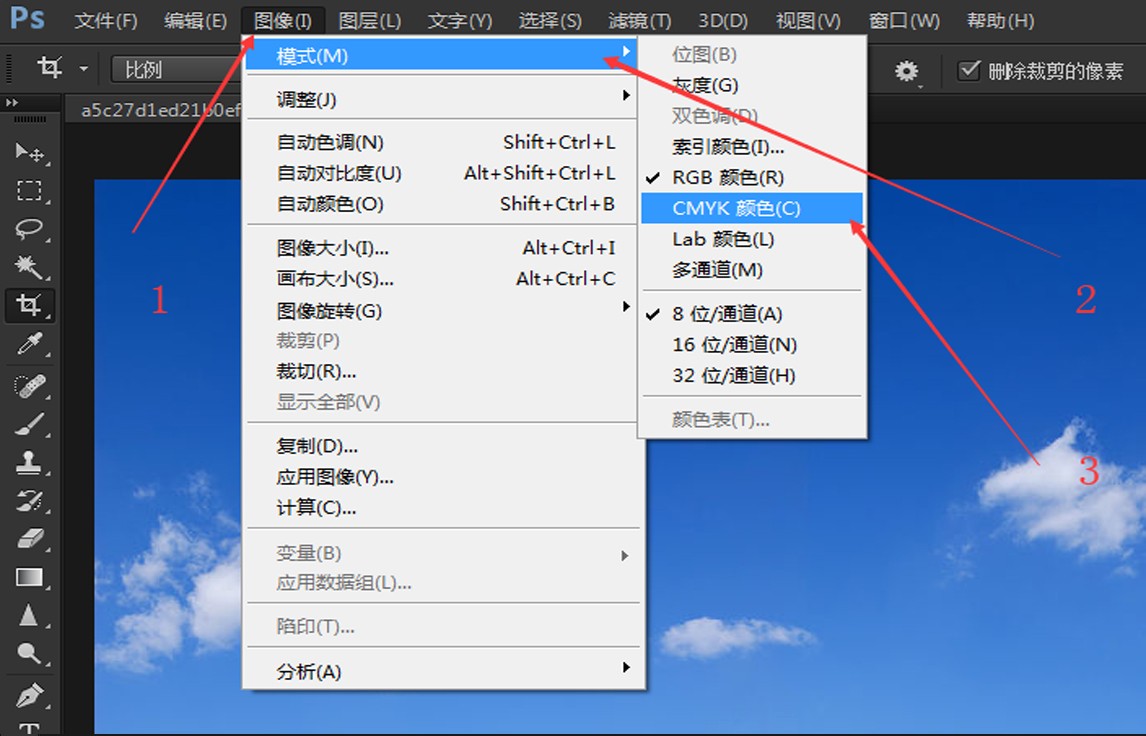Open the 视图(V) menu

pos(808,20)
